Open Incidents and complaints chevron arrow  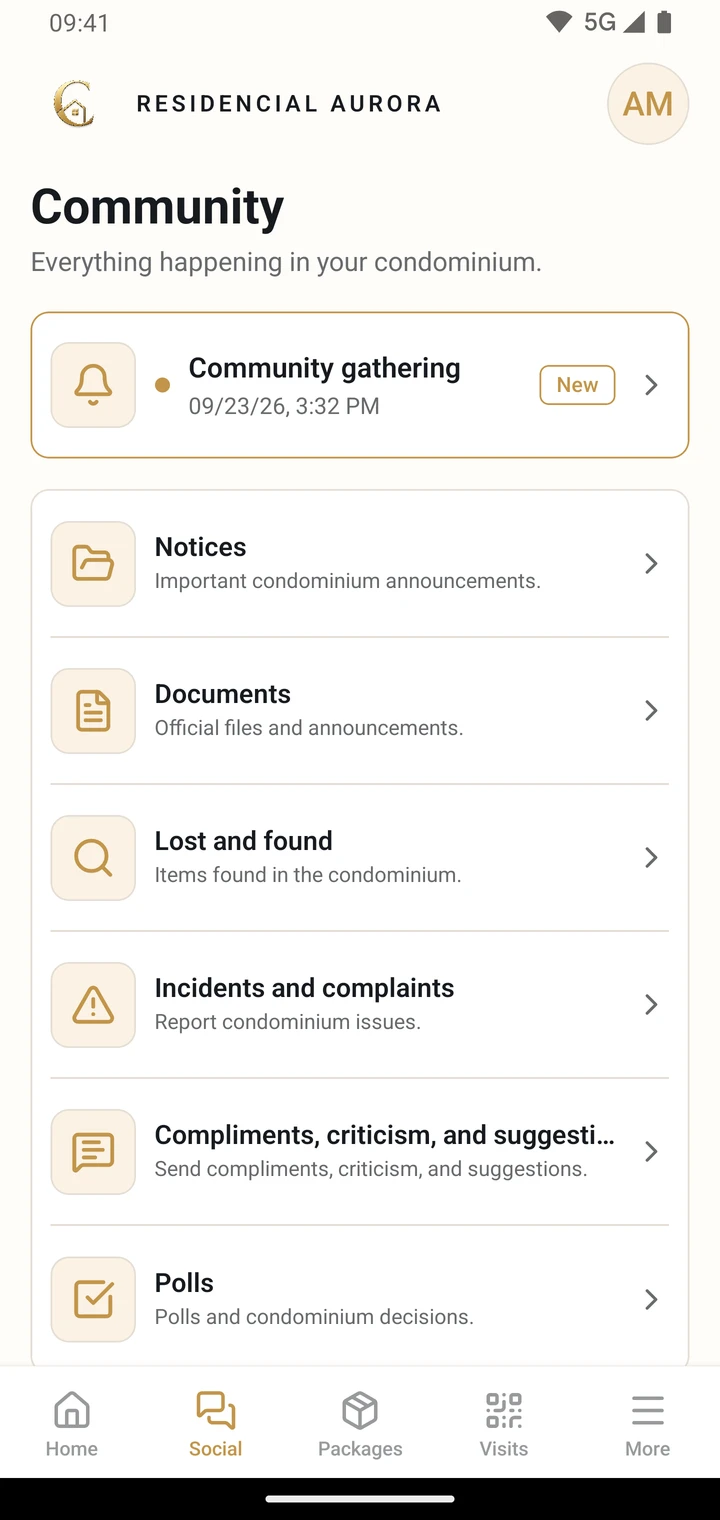(x=651, y=1005)
